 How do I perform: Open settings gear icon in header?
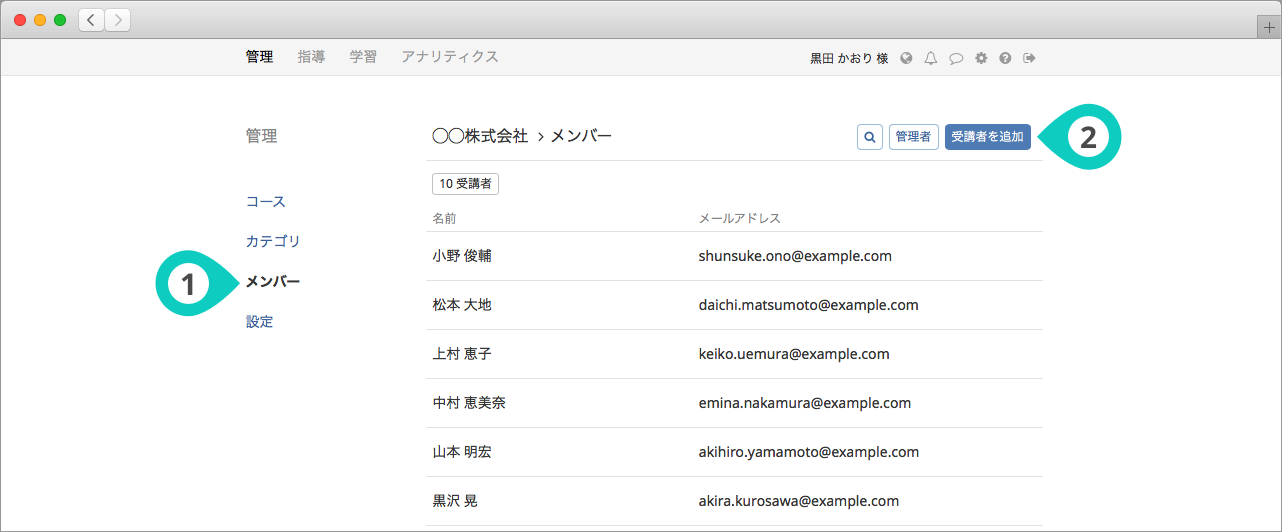[981, 58]
